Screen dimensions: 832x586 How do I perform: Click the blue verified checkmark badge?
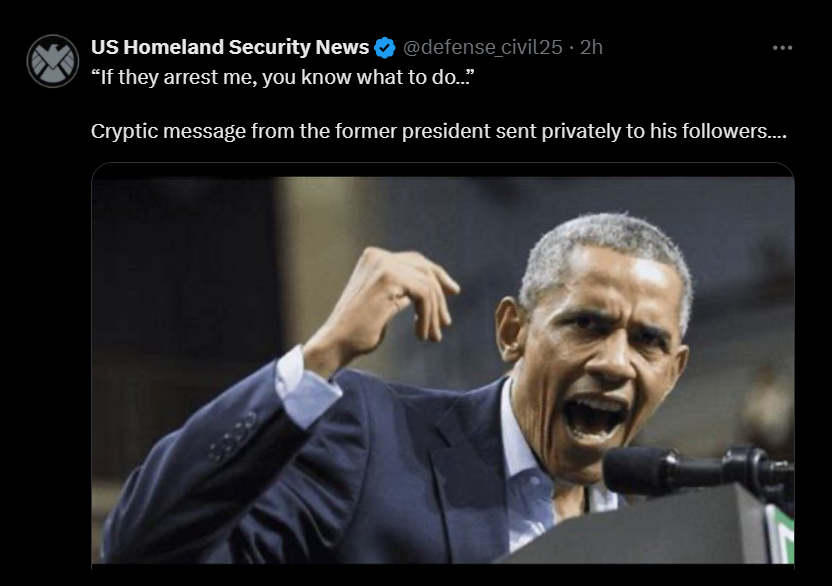point(385,47)
